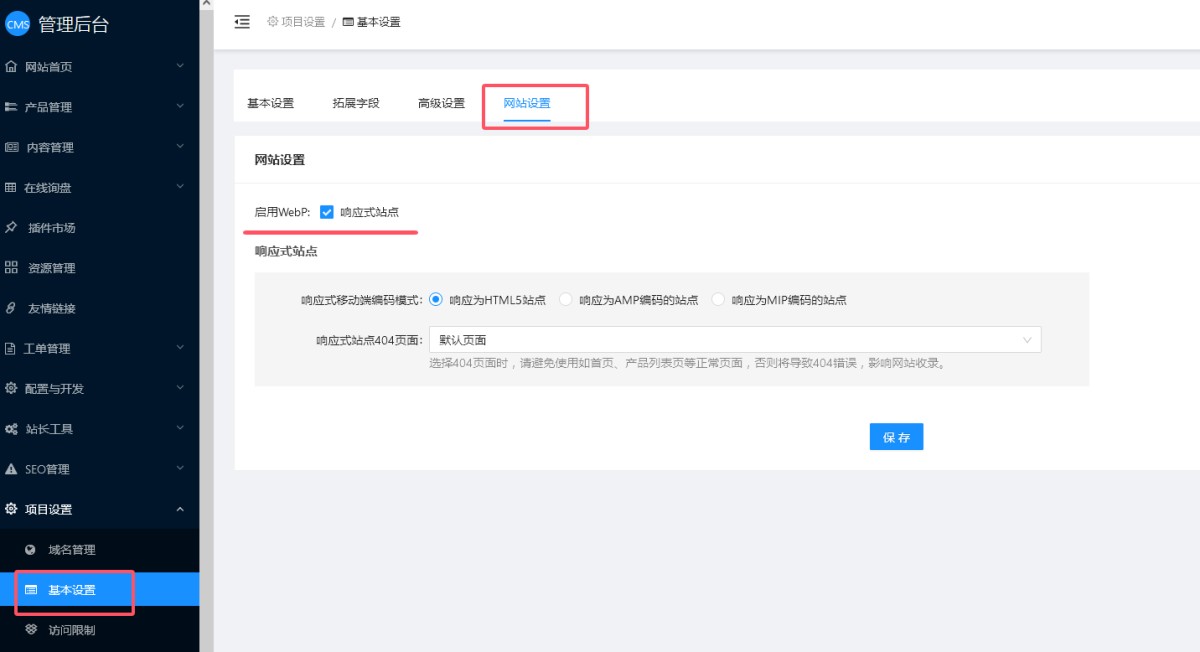Select the 响应为AMP编码的站点 radio option
The height and width of the screenshot is (652, 1200).
point(566,300)
